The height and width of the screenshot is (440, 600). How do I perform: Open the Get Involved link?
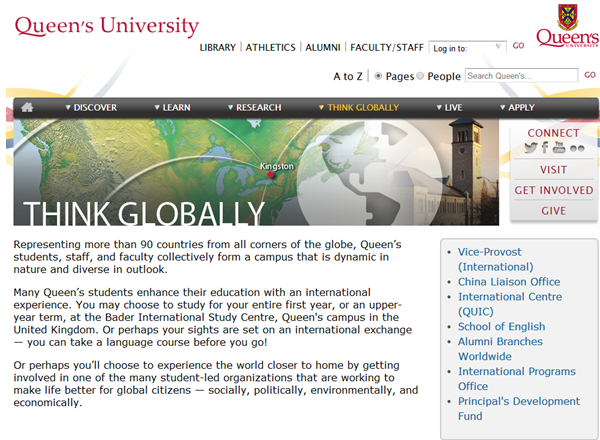pos(553,190)
